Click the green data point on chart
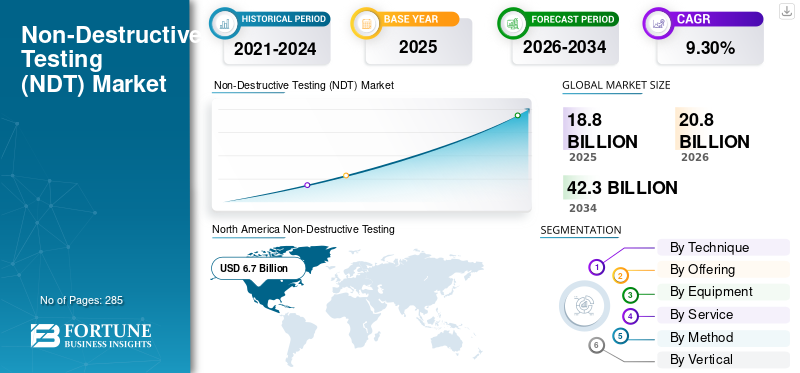This screenshot has width=800, height=373. (x=517, y=115)
